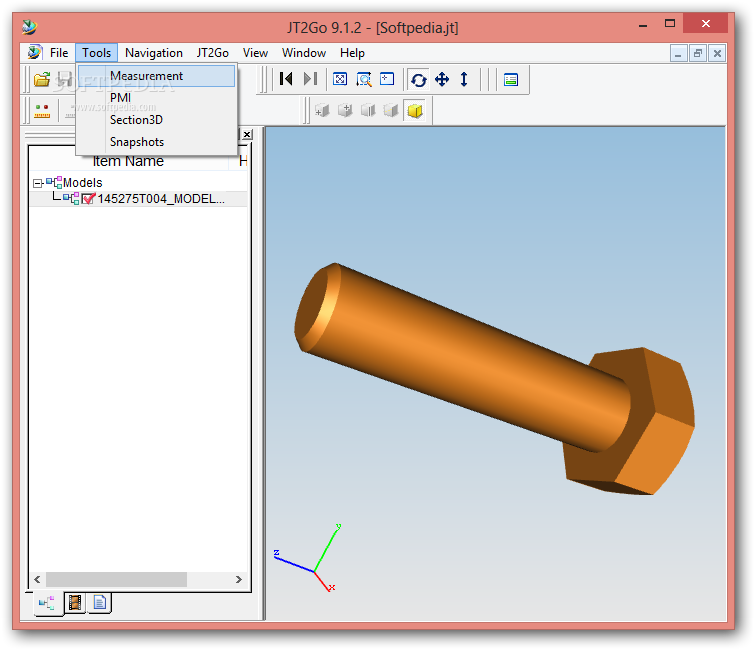Click the horizontal scrollbar thumb in tree panel
The width and height of the screenshot is (755, 650).
[x=117, y=579]
